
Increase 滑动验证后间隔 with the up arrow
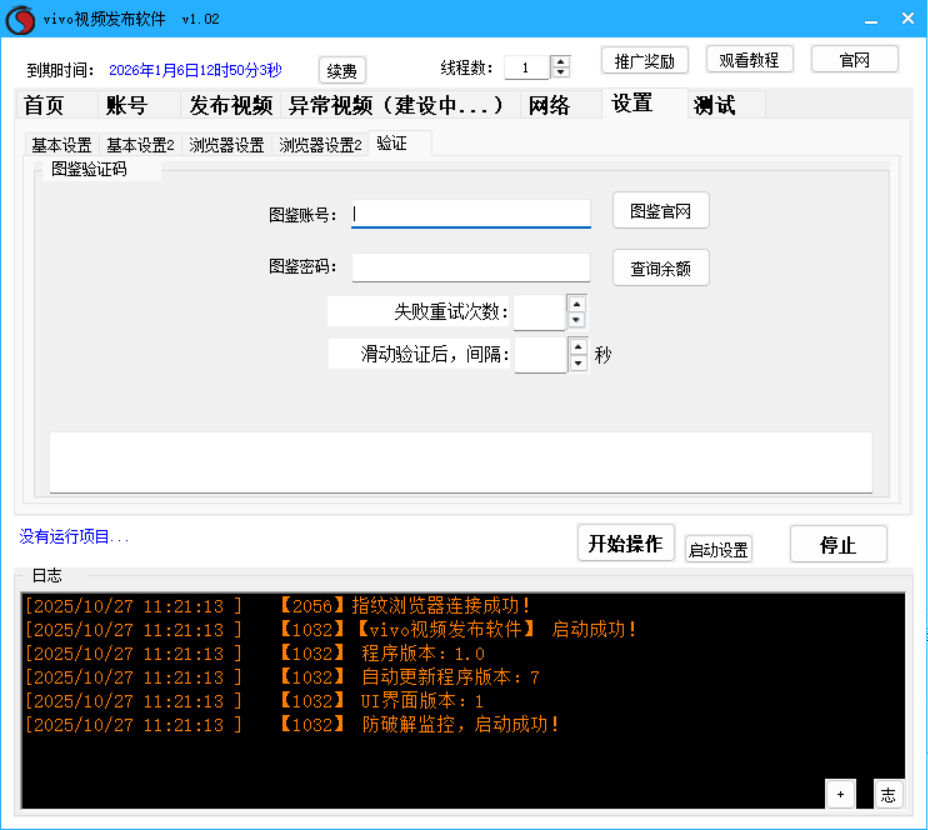[x=578, y=348]
